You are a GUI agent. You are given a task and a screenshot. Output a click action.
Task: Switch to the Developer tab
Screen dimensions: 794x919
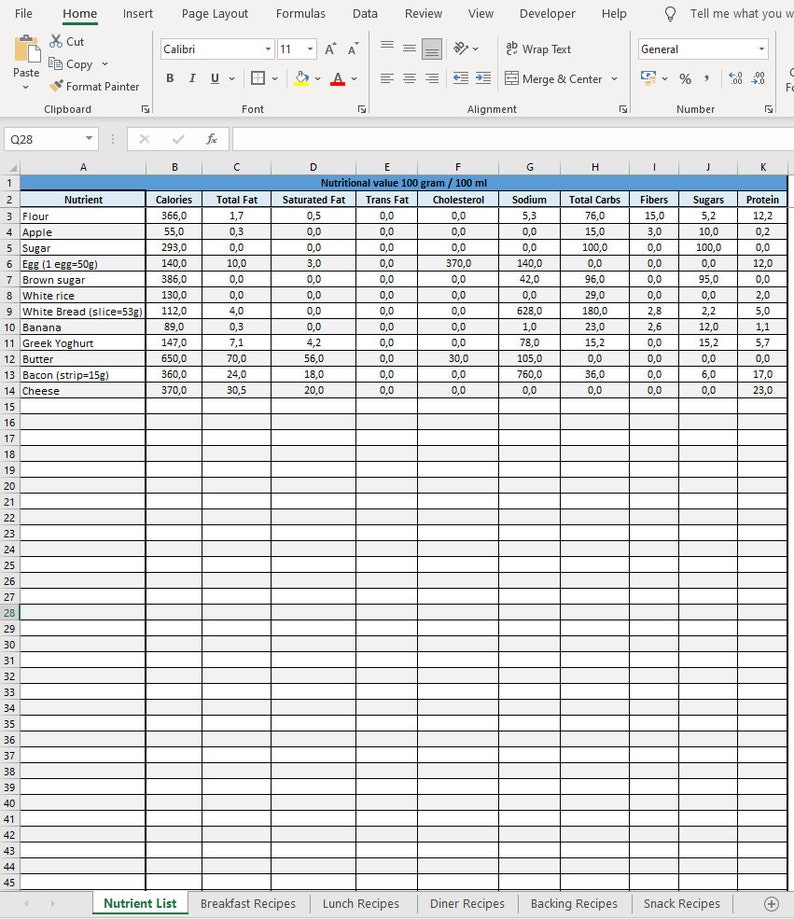tap(547, 13)
